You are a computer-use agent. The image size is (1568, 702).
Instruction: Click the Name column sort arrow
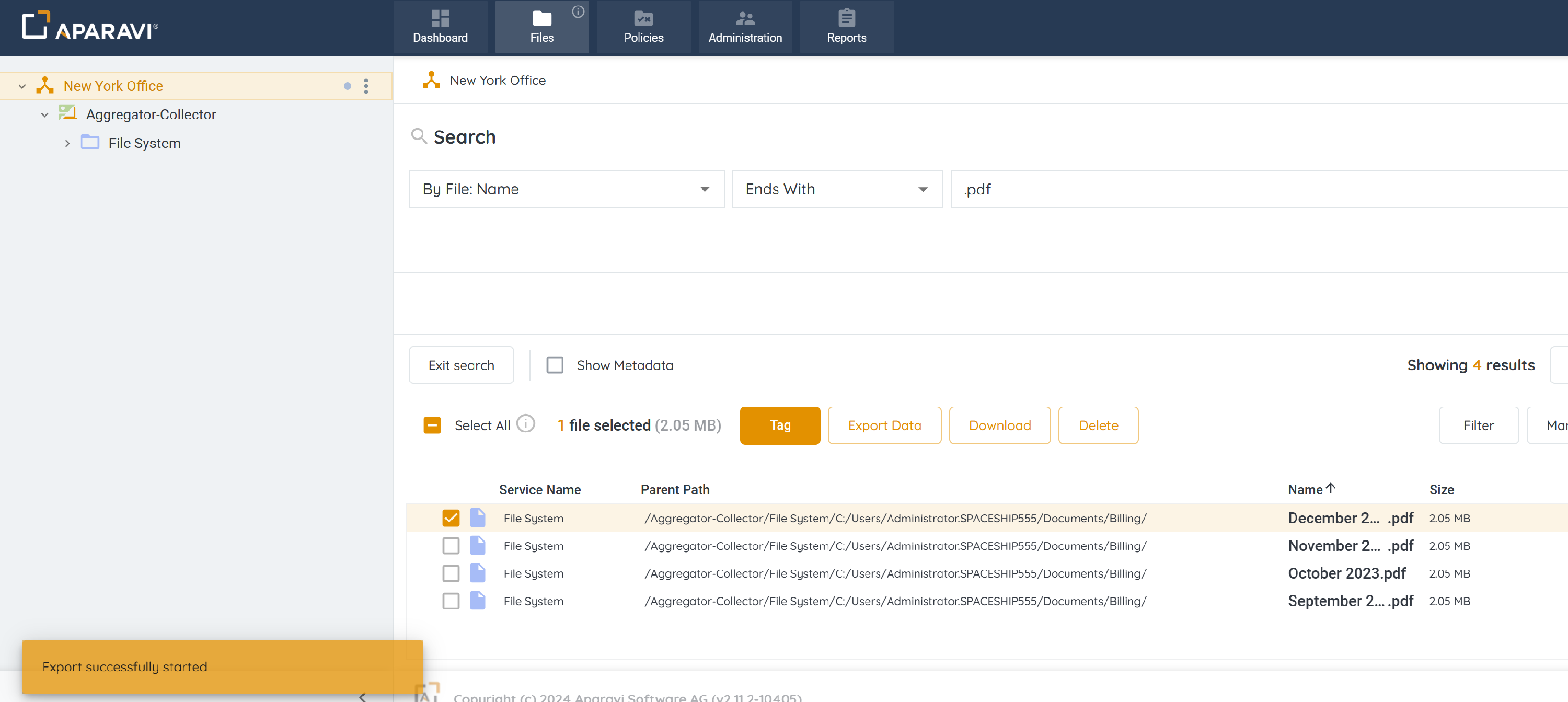pyautogui.click(x=1331, y=488)
